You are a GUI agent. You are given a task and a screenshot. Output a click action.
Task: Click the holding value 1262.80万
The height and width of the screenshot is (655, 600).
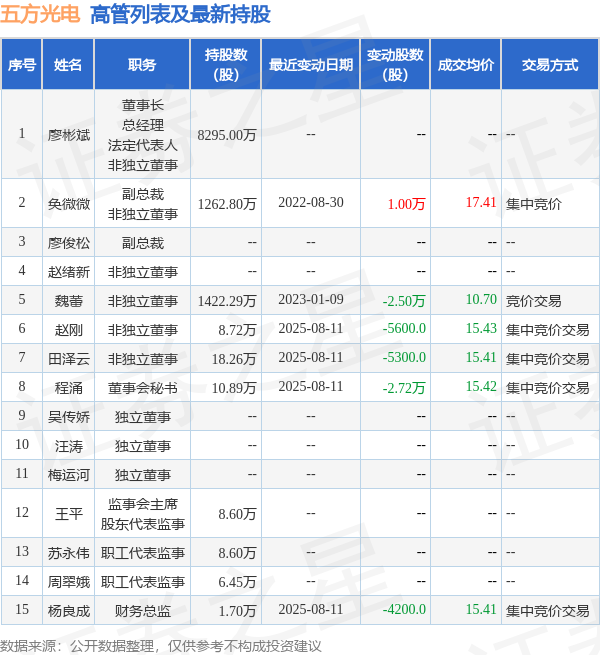226,204
